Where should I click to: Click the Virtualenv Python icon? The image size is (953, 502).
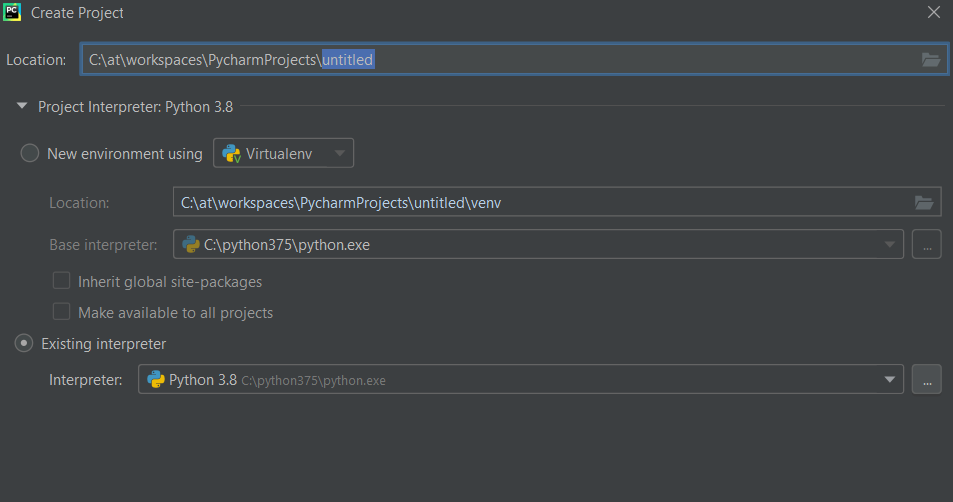[232, 154]
